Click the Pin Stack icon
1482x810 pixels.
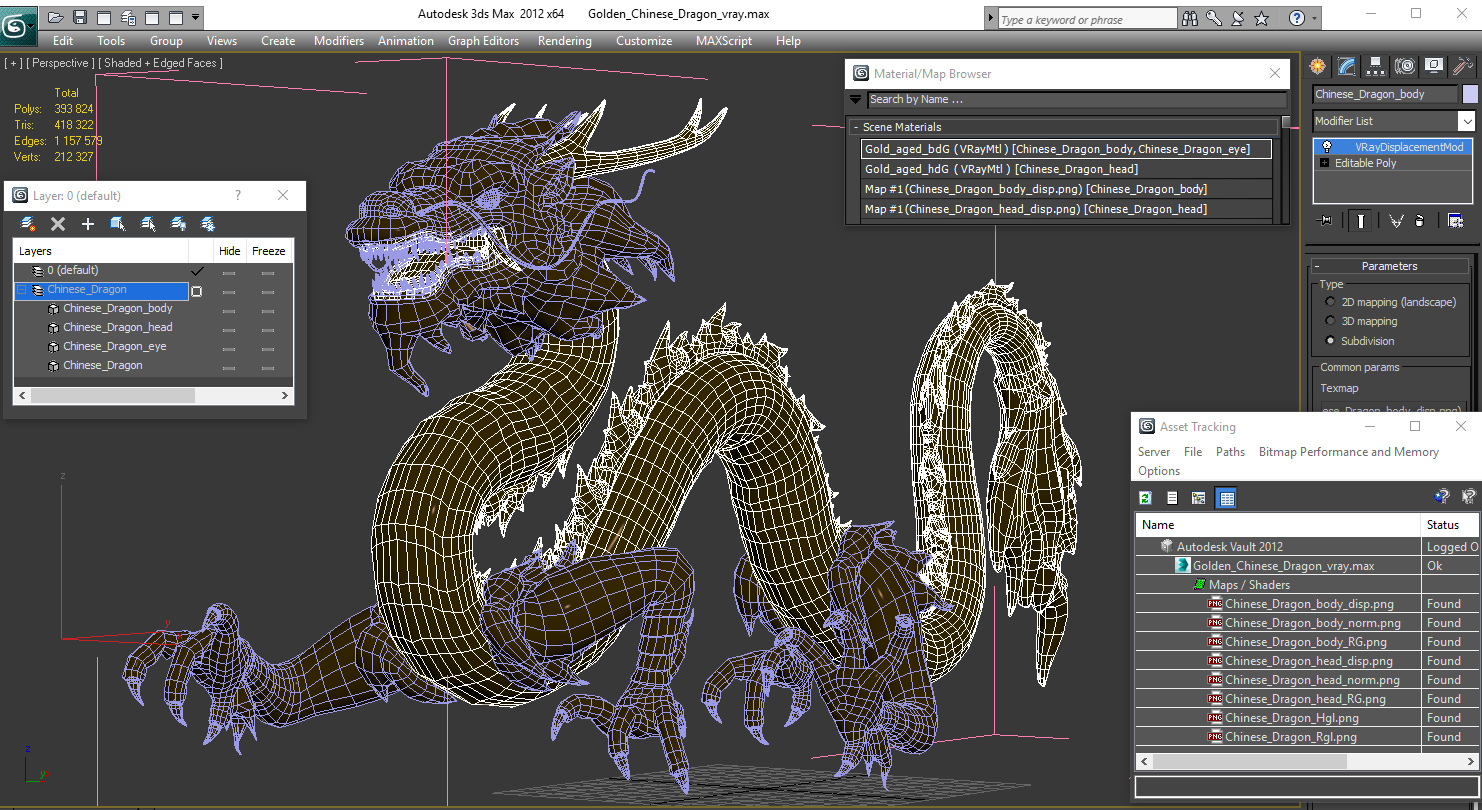[1326, 221]
